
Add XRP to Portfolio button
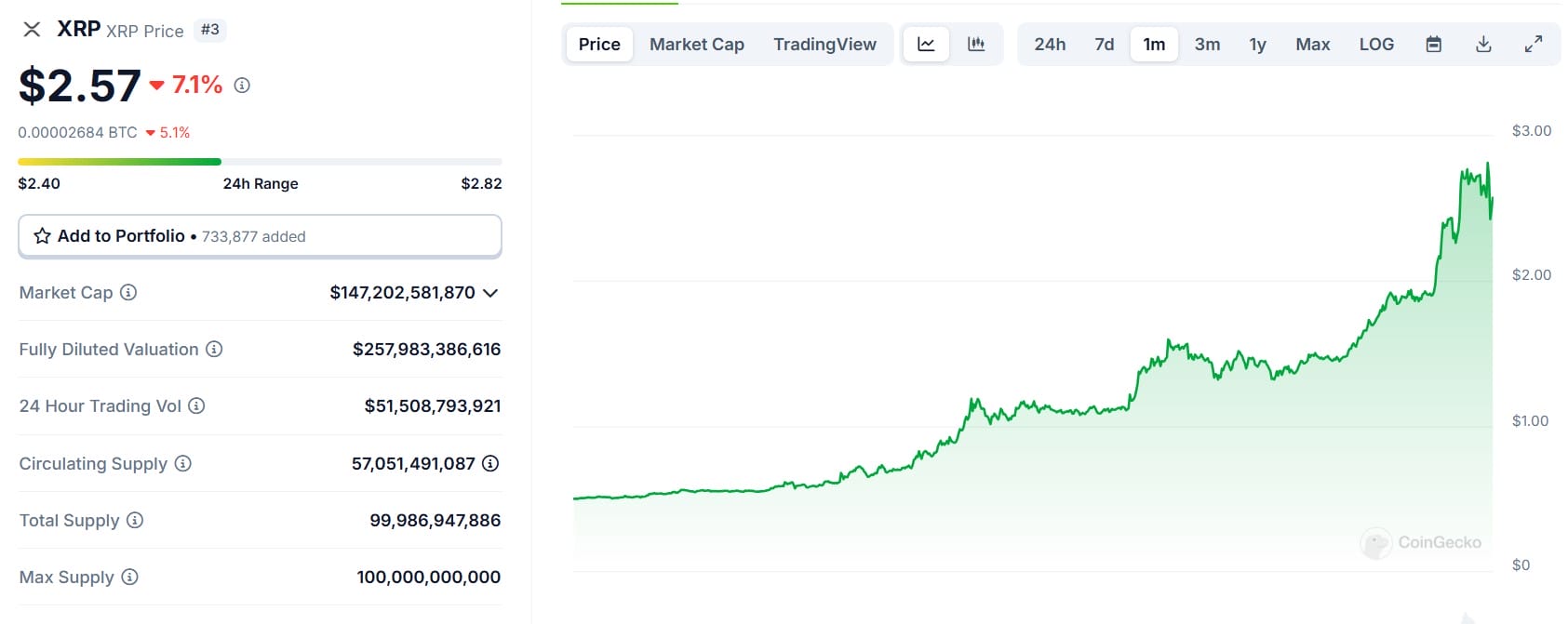click(260, 236)
